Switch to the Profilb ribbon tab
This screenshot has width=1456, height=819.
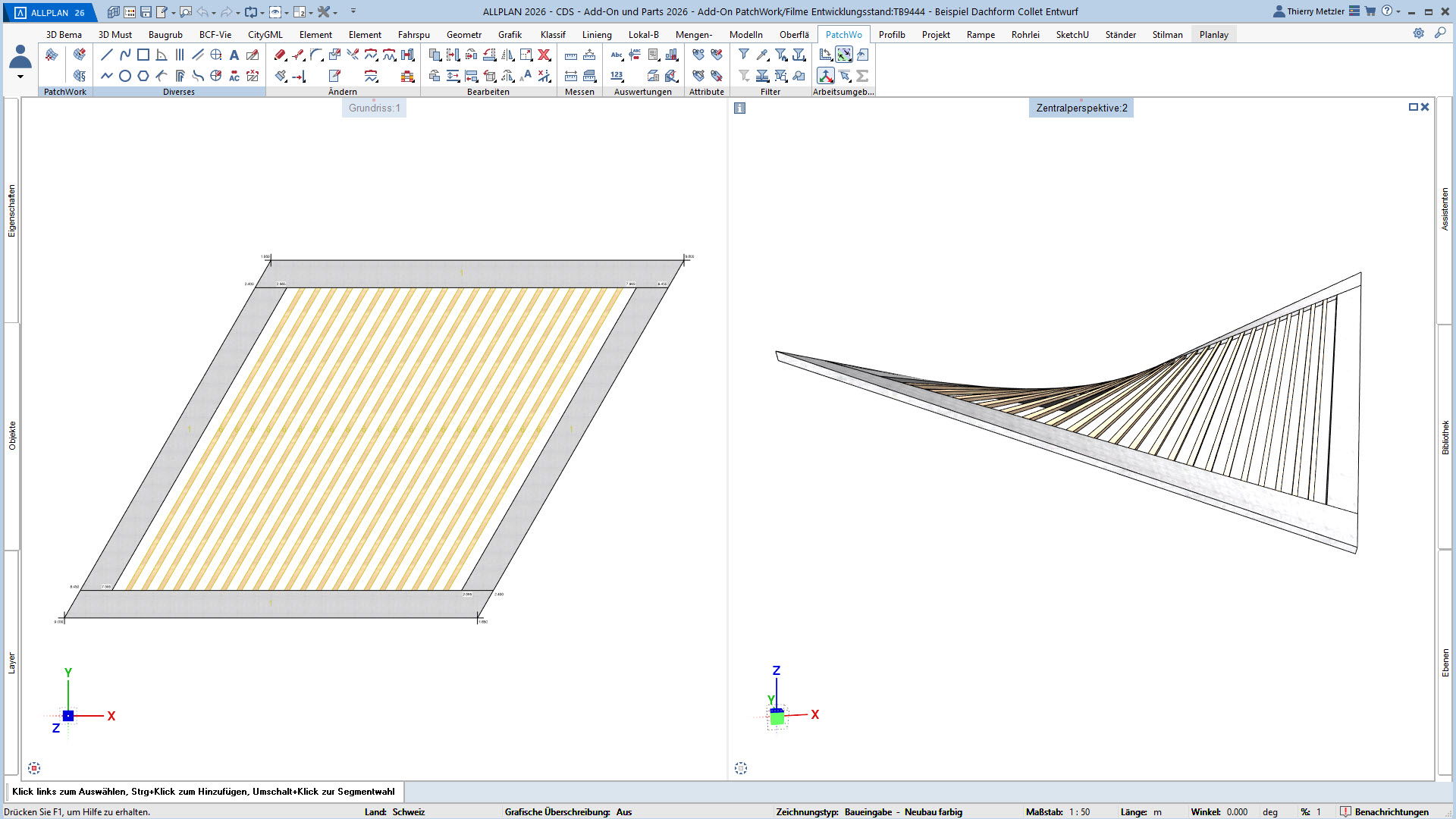pyautogui.click(x=892, y=34)
